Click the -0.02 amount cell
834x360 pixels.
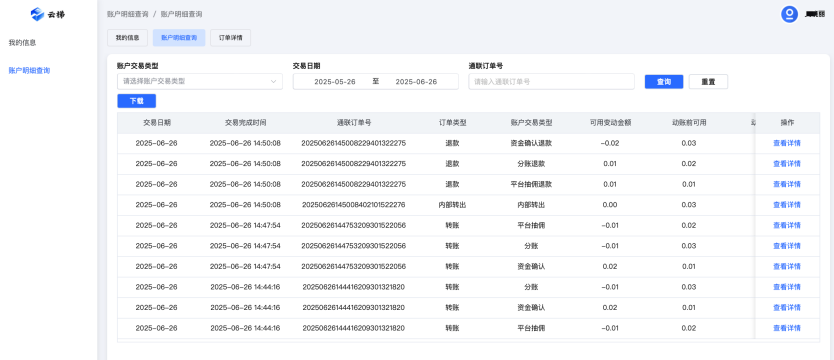610,143
